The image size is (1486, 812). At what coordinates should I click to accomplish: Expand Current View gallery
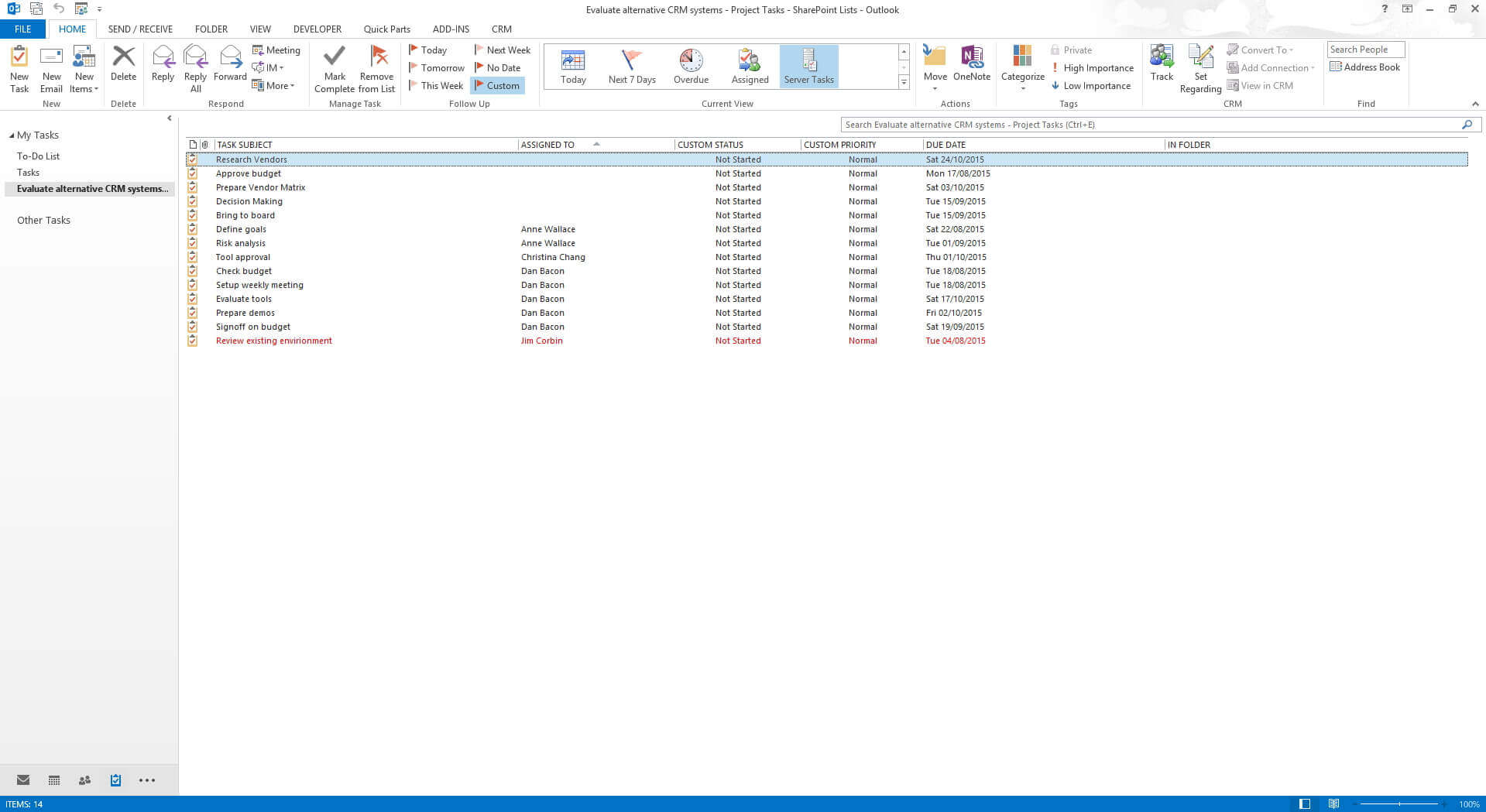point(904,82)
